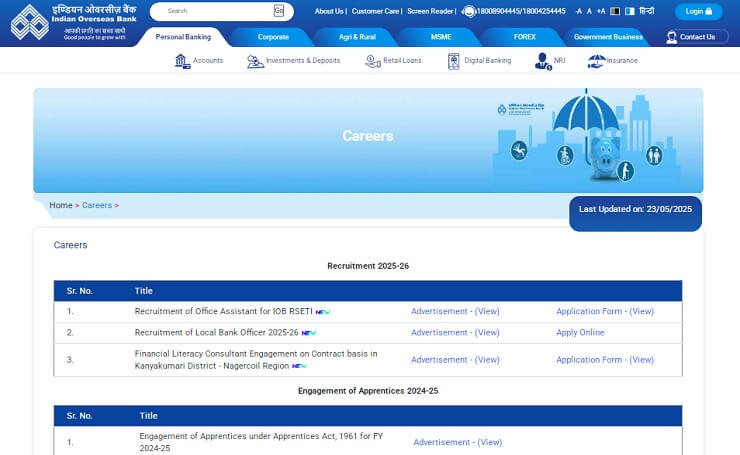Click the Go search button
Image resolution: width=740 pixels, height=455 pixels.
click(x=278, y=11)
